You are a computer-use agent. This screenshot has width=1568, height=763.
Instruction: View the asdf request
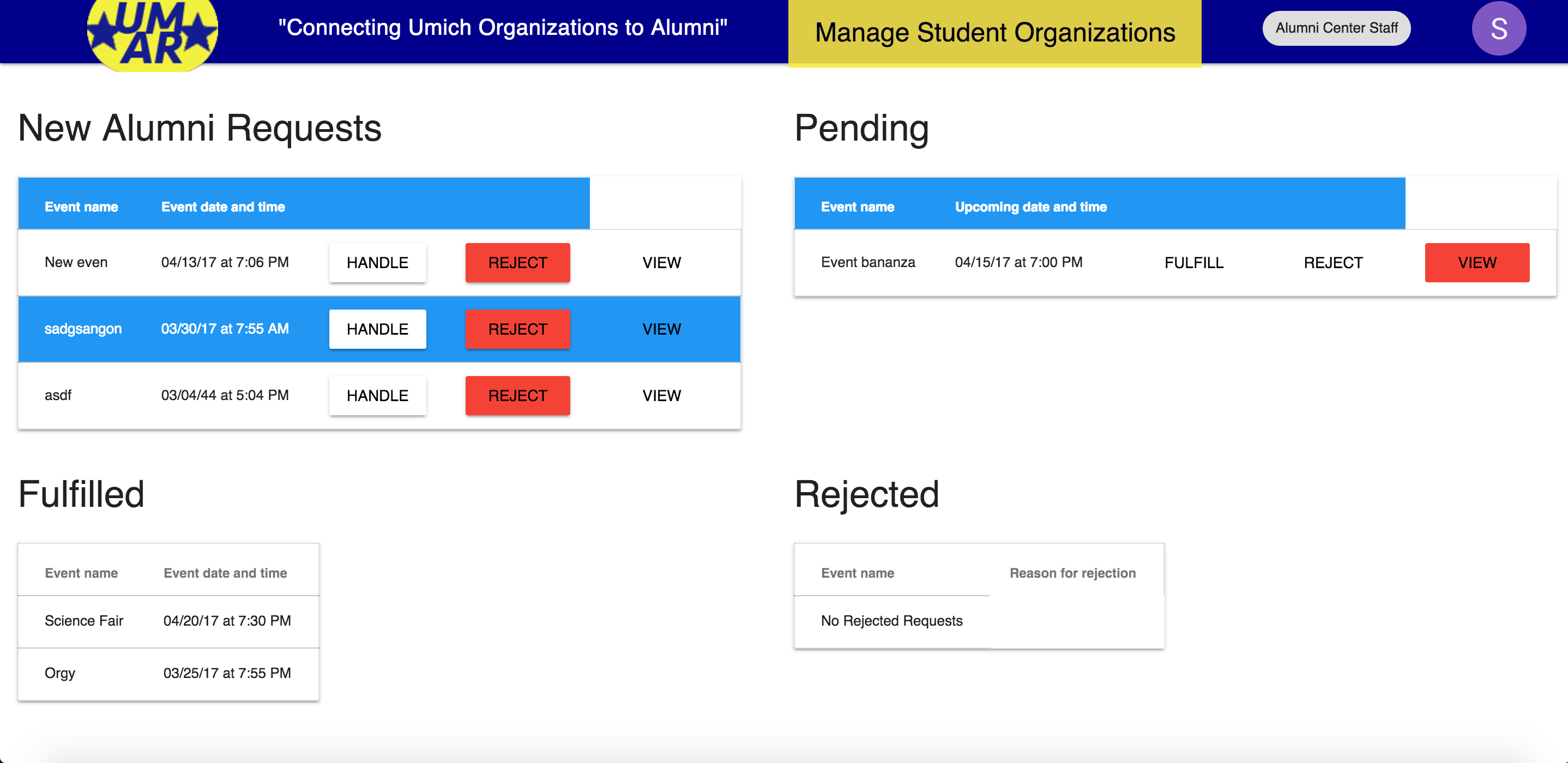coord(661,396)
